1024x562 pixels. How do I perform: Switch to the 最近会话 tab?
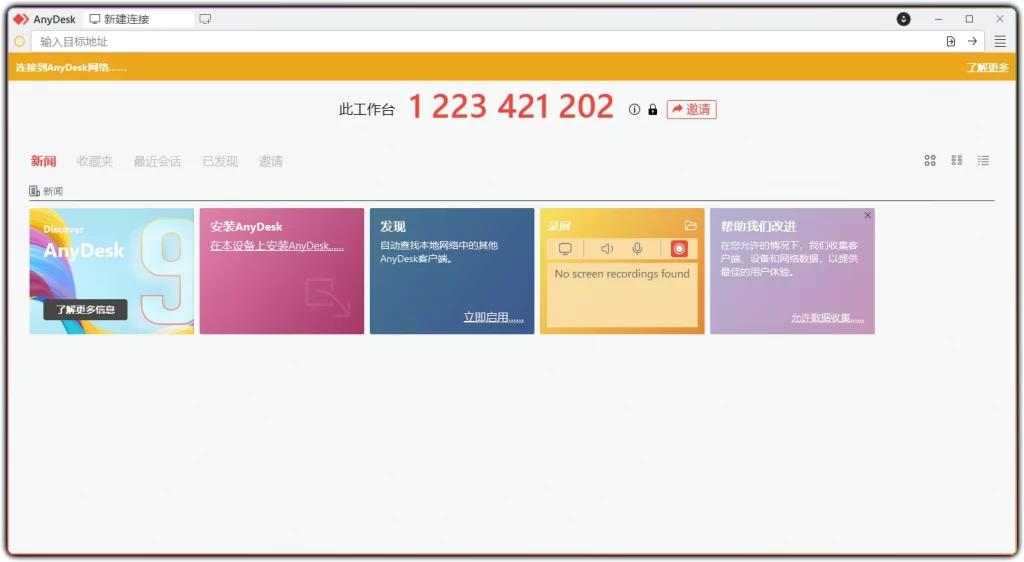(x=157, y=161)
